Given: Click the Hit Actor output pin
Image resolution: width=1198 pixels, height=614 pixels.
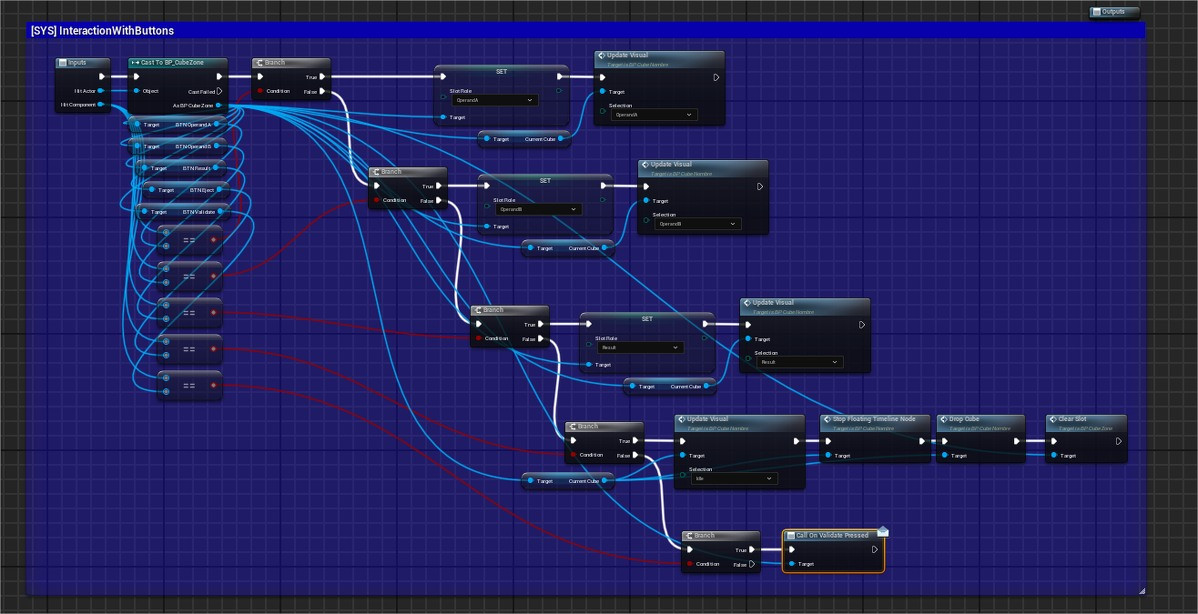Looking at the screenshot, I should (100, 91).
